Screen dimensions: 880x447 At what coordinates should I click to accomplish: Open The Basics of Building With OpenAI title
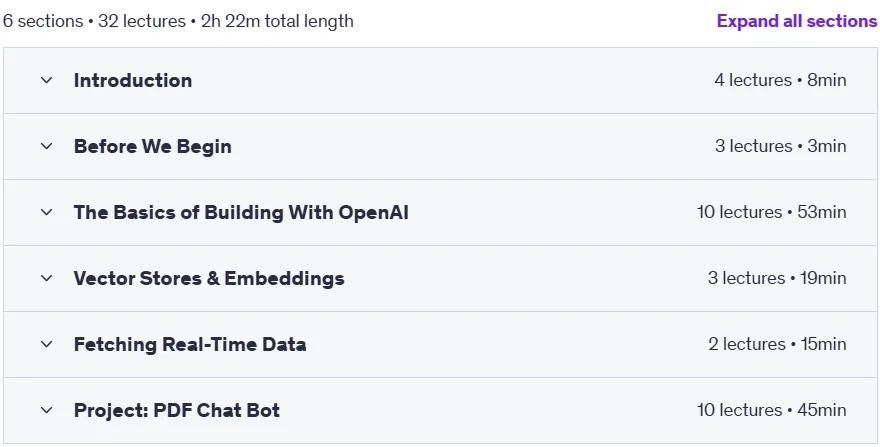tap(241, 212)
